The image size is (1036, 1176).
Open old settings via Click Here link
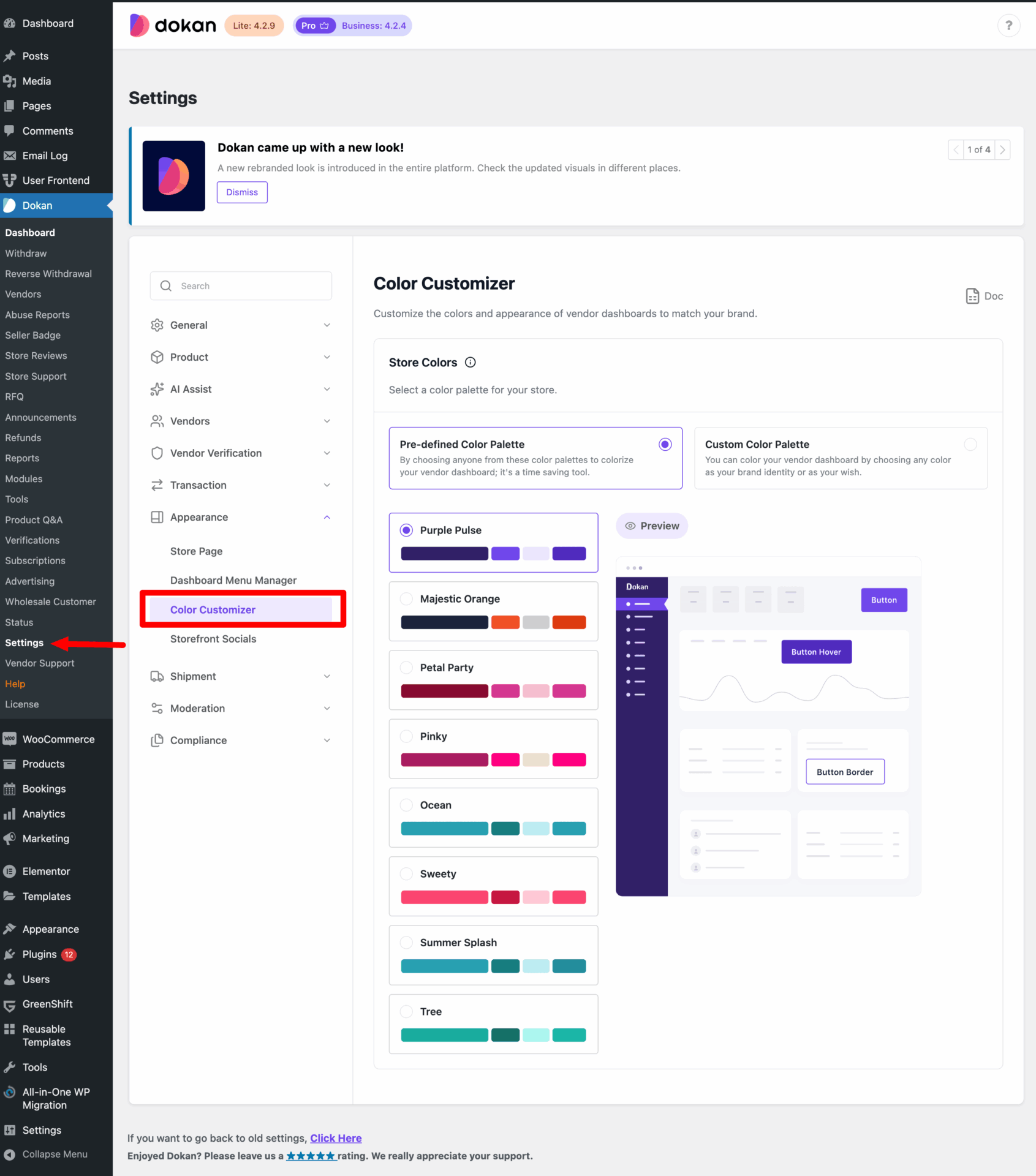coord(336,1138)
